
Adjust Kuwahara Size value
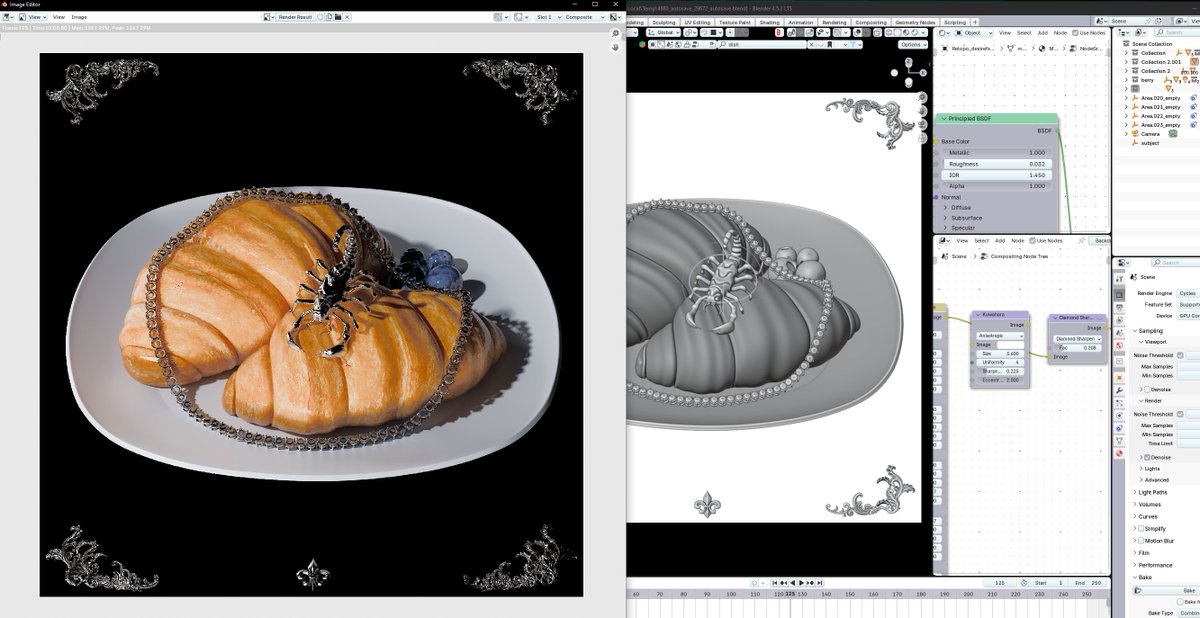[x=1000, y=353]
